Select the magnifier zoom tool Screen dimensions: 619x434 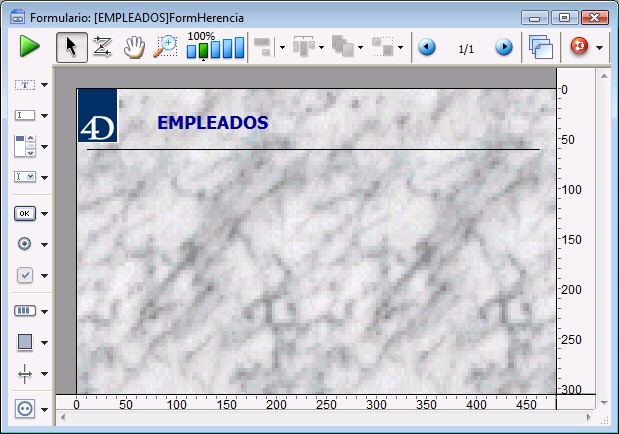coord(165,46)
